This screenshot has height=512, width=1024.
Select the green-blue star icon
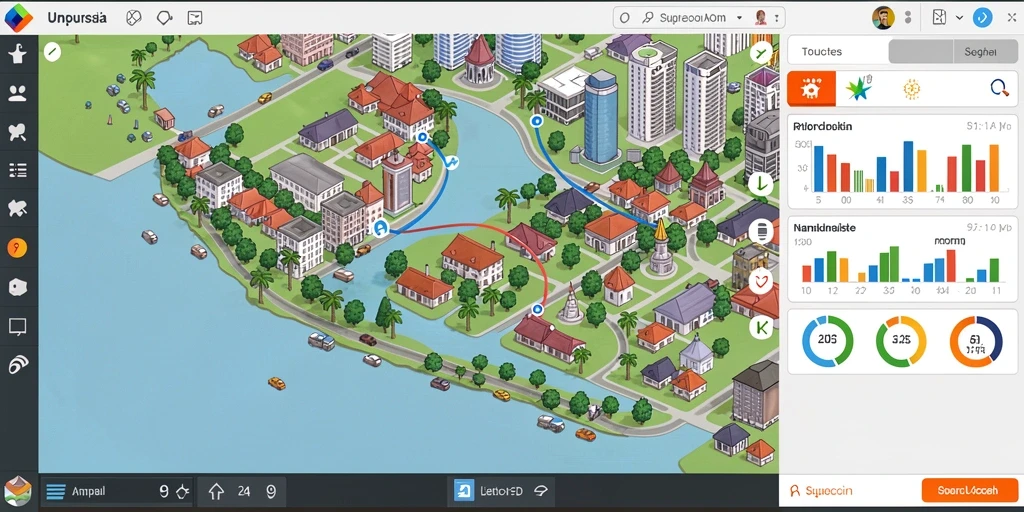[x=859, y=88]
